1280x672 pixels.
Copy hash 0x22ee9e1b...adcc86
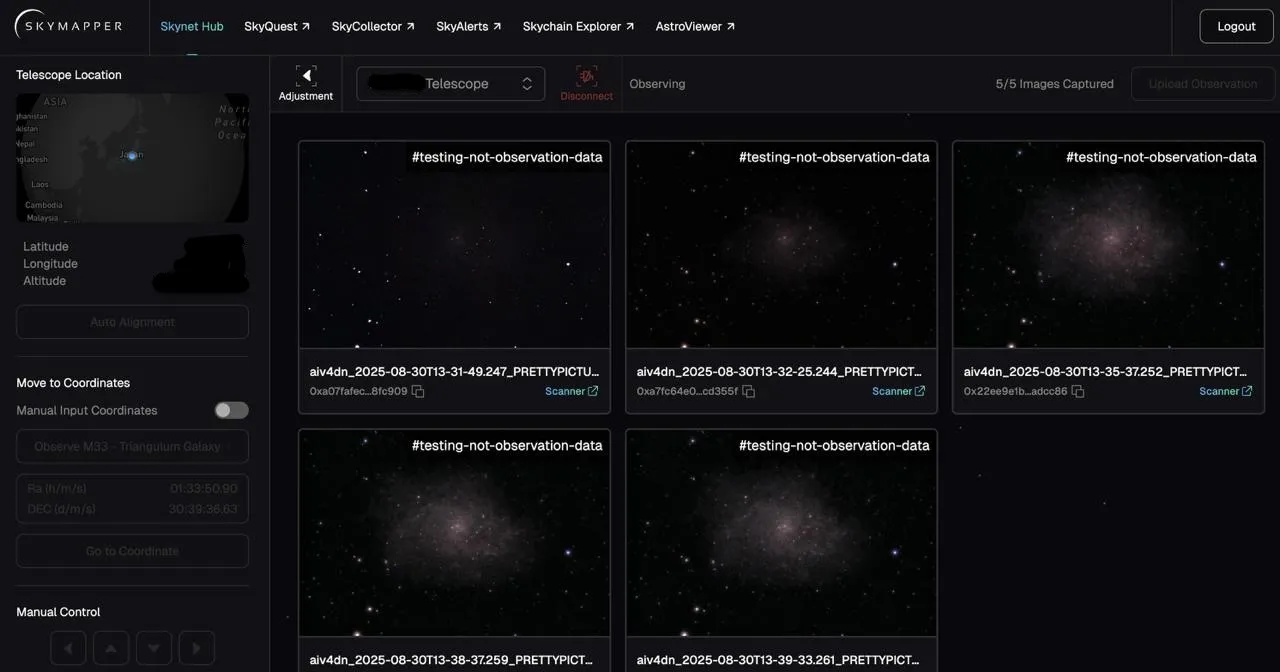pos(1078,391)
